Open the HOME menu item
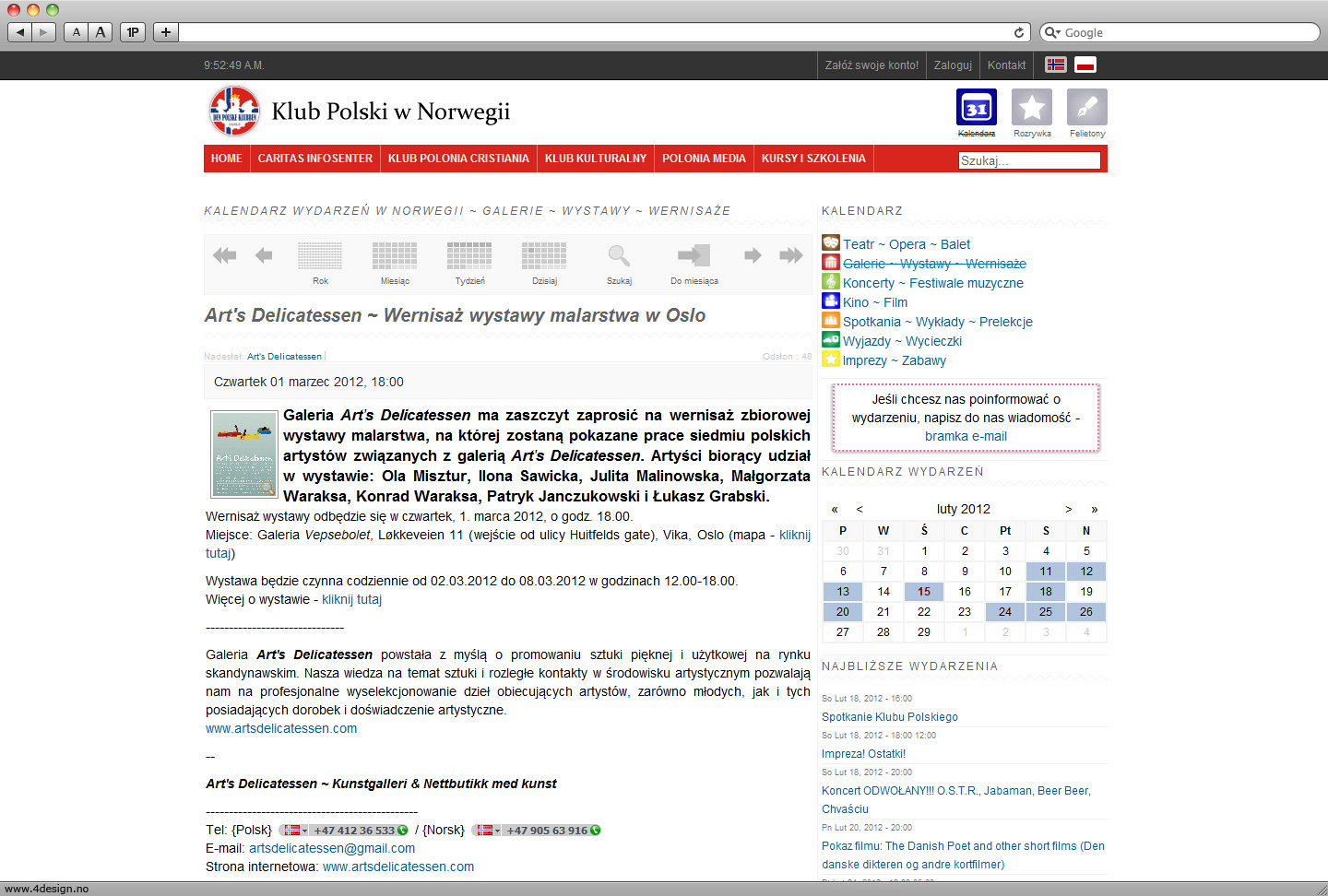Screen dimensions: 1328x896 coord(227,159)
